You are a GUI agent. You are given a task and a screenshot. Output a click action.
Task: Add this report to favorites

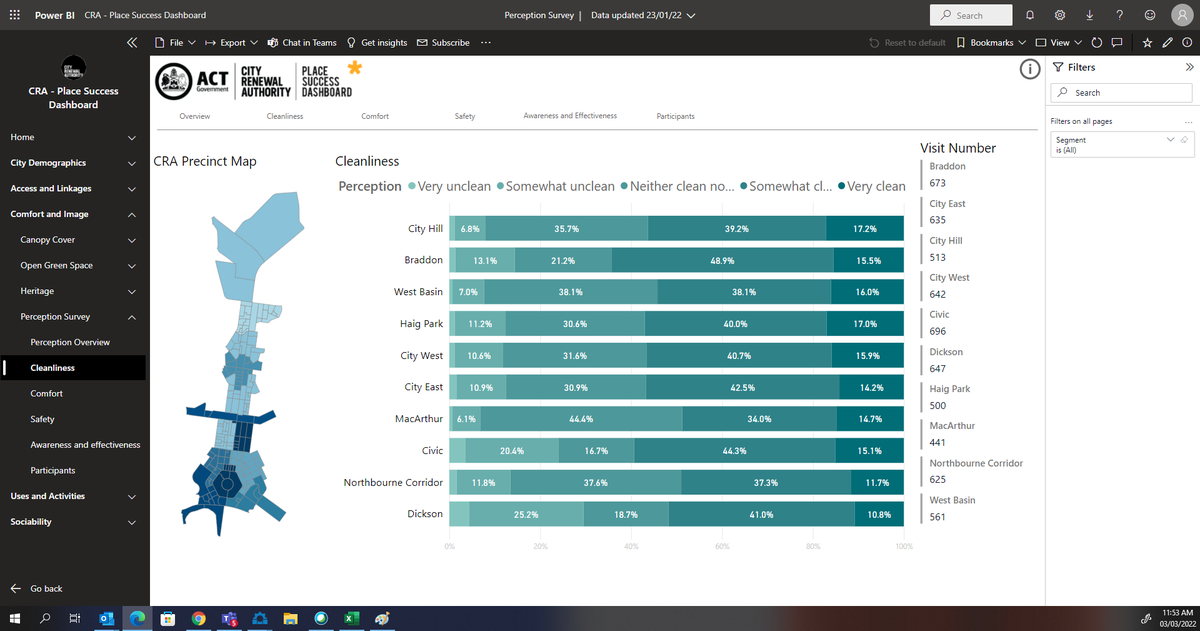(1148, 42)
